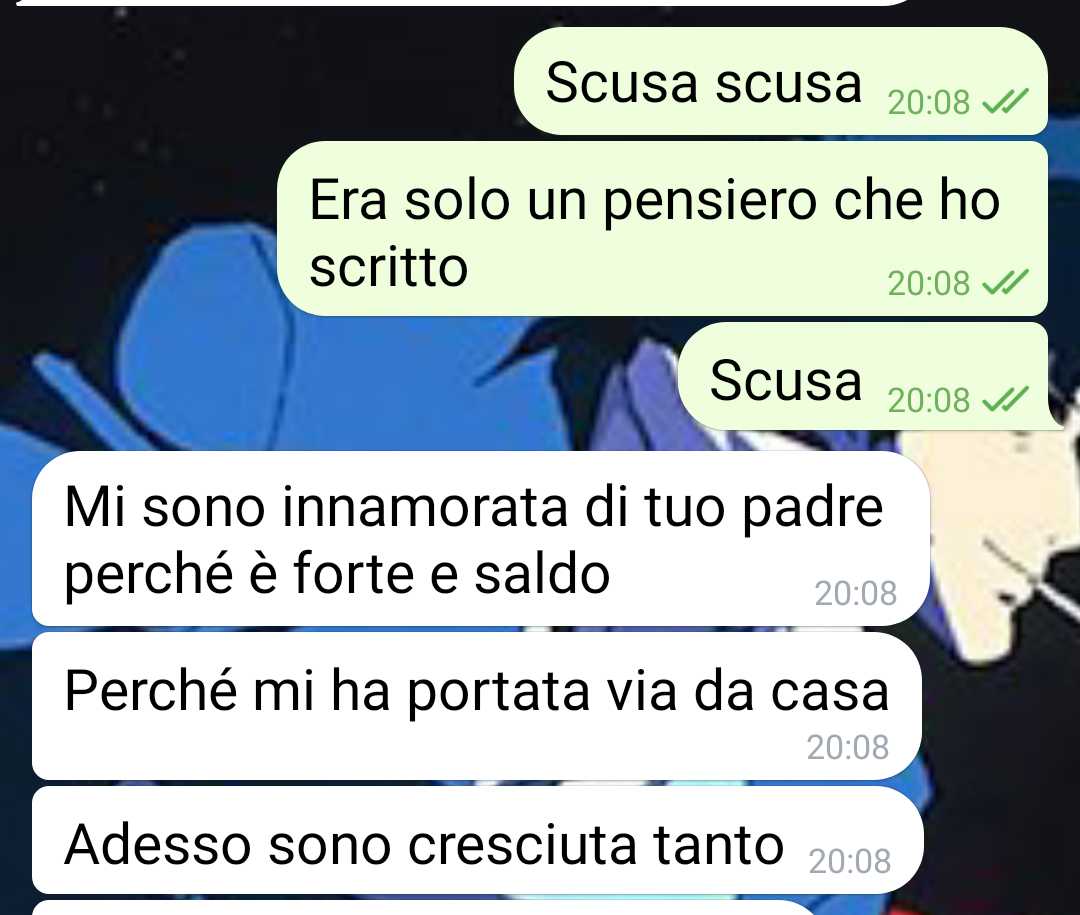Tap the "Perché mi ha portata via da casa" bubble
Screen dimensions: 1080x915
477,706
